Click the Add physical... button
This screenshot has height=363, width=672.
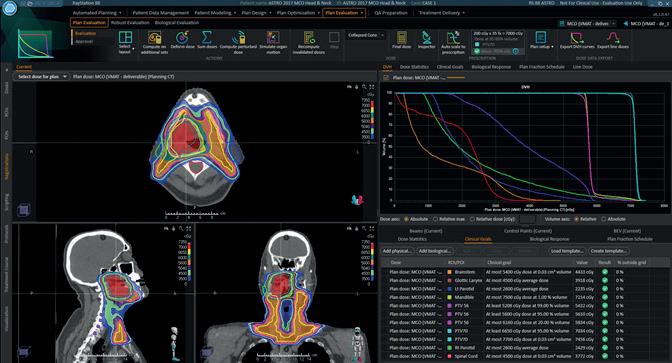point(397,251)
